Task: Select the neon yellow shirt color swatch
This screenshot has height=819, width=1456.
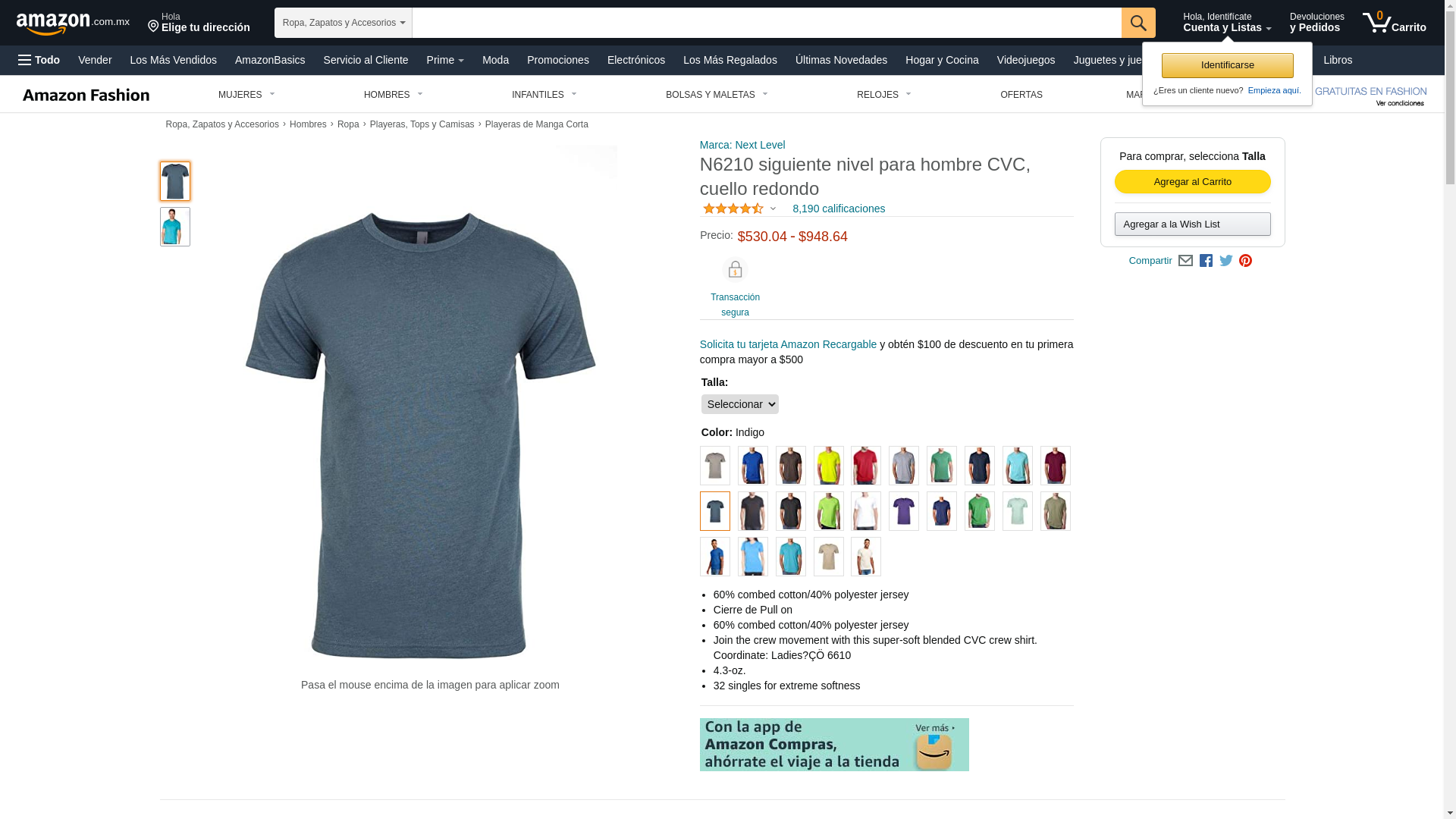Action: [828, 466]
